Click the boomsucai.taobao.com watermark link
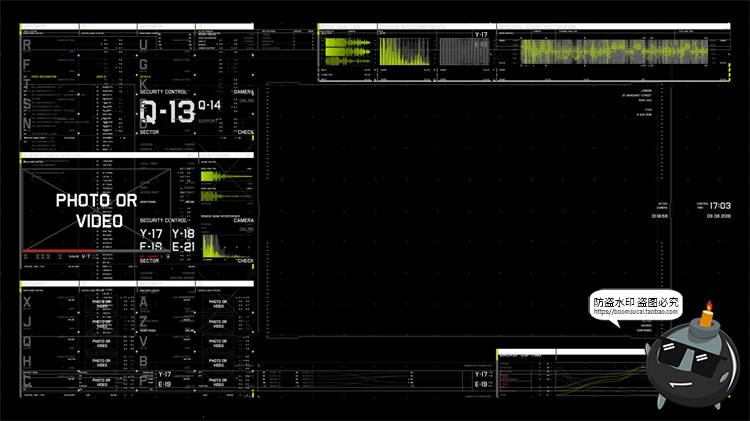750x421 pixels. (637, 311)
